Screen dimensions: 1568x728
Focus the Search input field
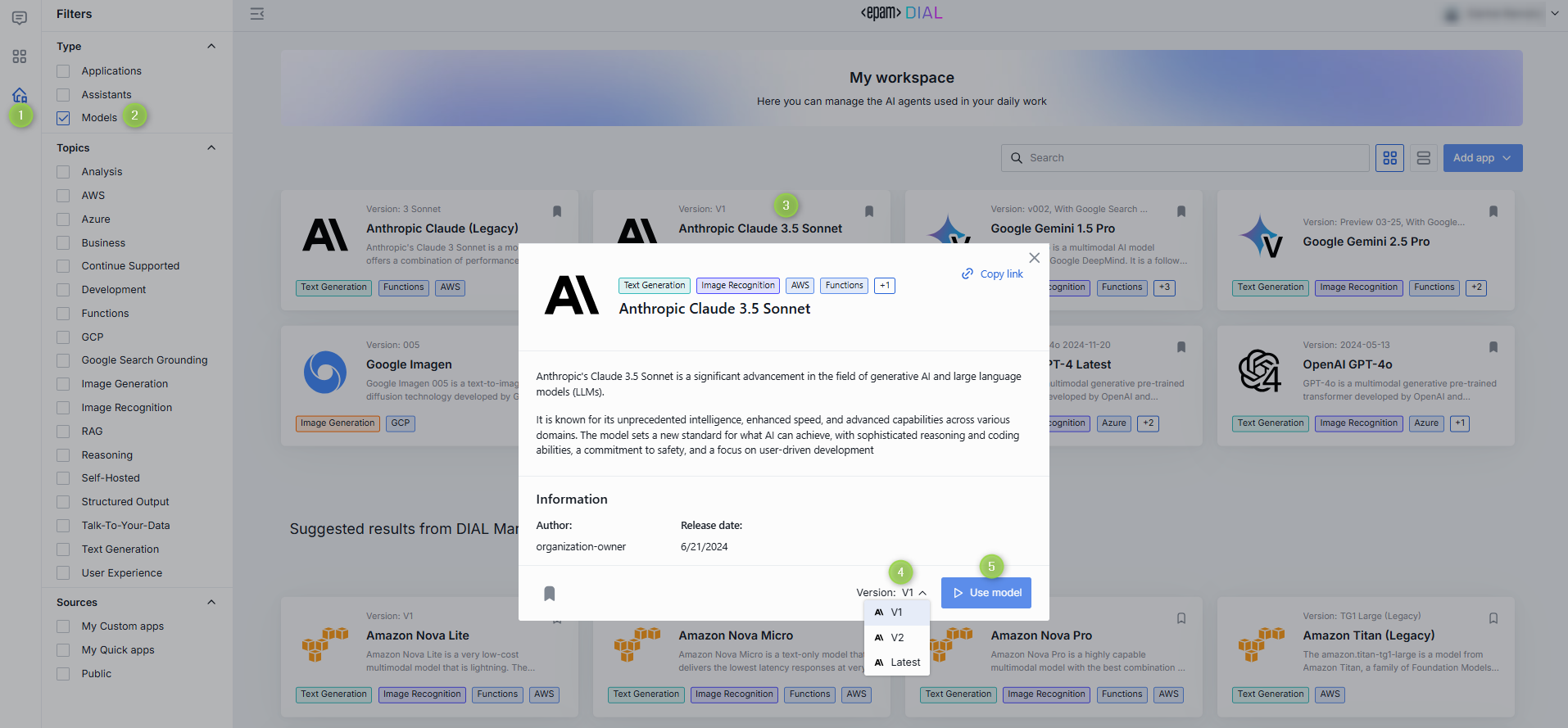1185,158
